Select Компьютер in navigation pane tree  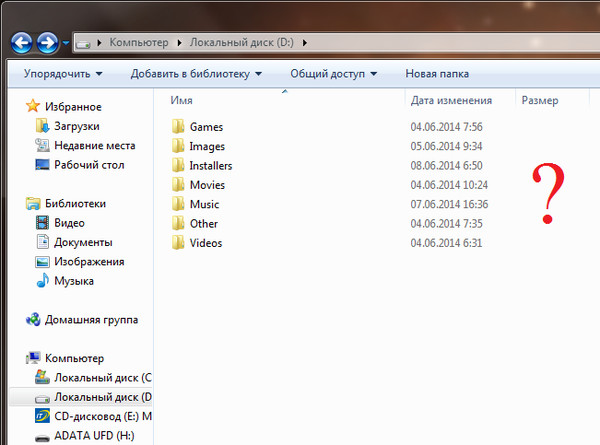pos(75,359)
